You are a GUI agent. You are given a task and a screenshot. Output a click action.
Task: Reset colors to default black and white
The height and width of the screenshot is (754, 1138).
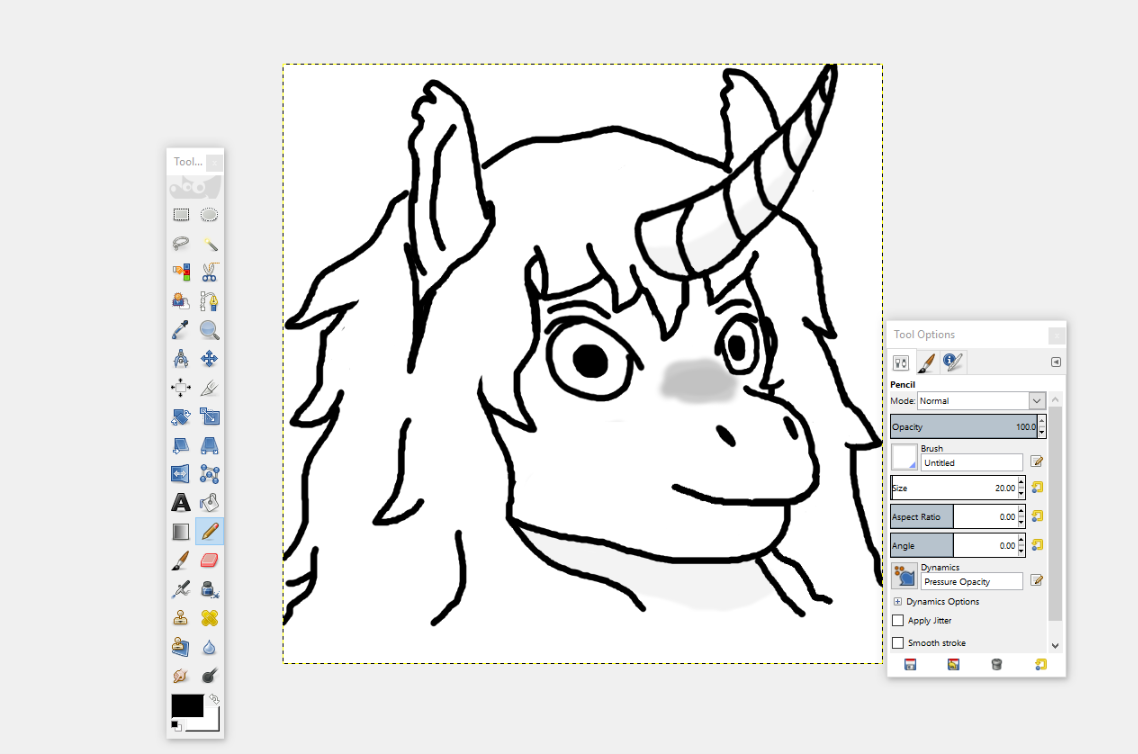coord(176,726)
